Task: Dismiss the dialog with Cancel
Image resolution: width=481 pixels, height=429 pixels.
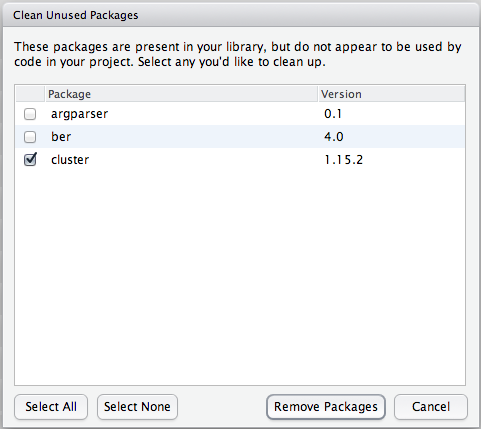Action: tap(431, 407)
